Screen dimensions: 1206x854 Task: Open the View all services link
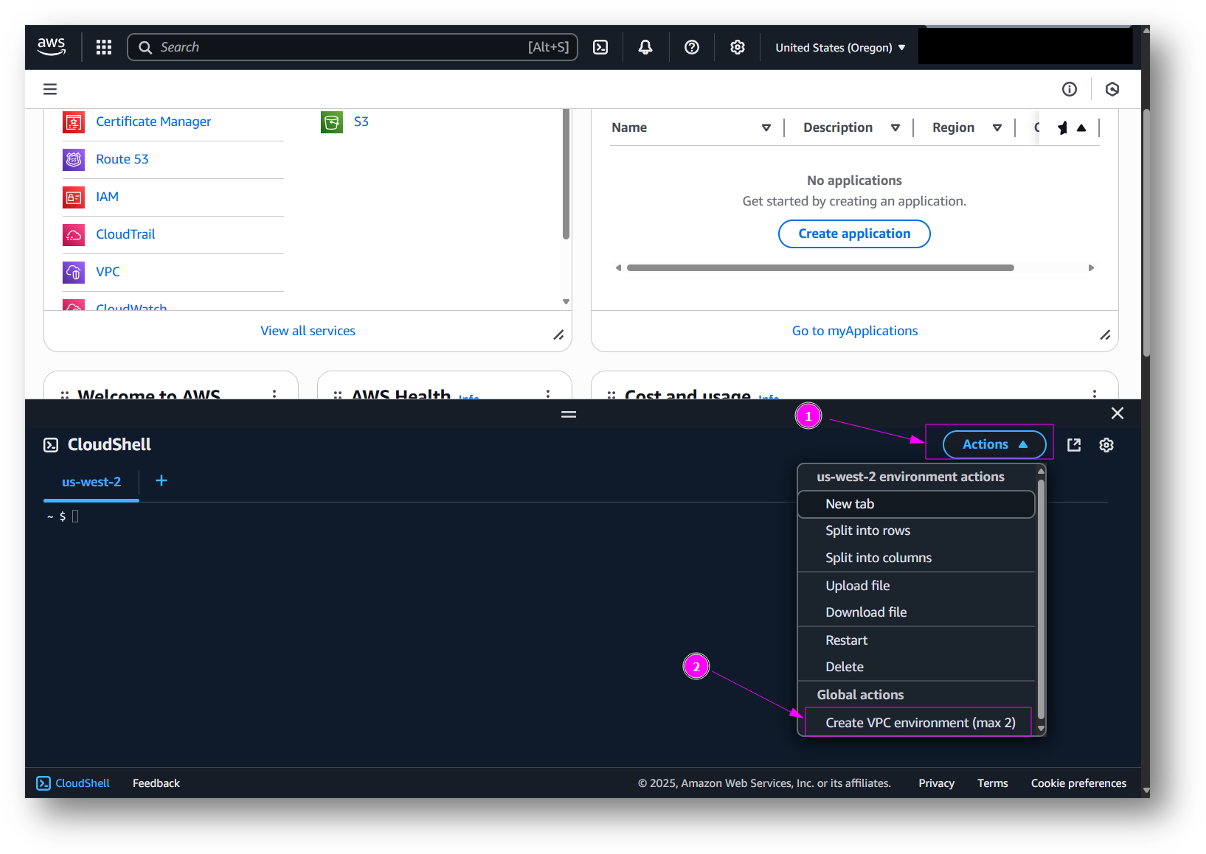coord(308,331)
